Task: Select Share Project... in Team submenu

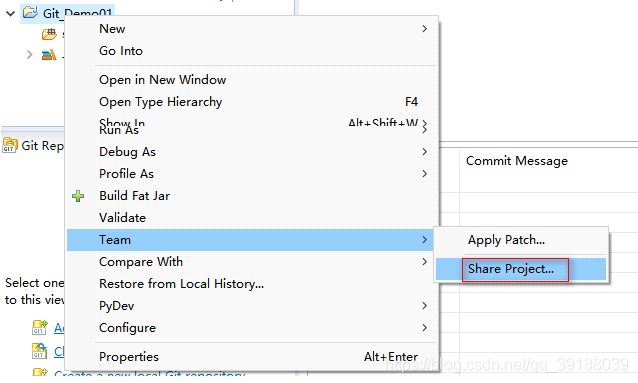Action: click(x=521, y=269)
